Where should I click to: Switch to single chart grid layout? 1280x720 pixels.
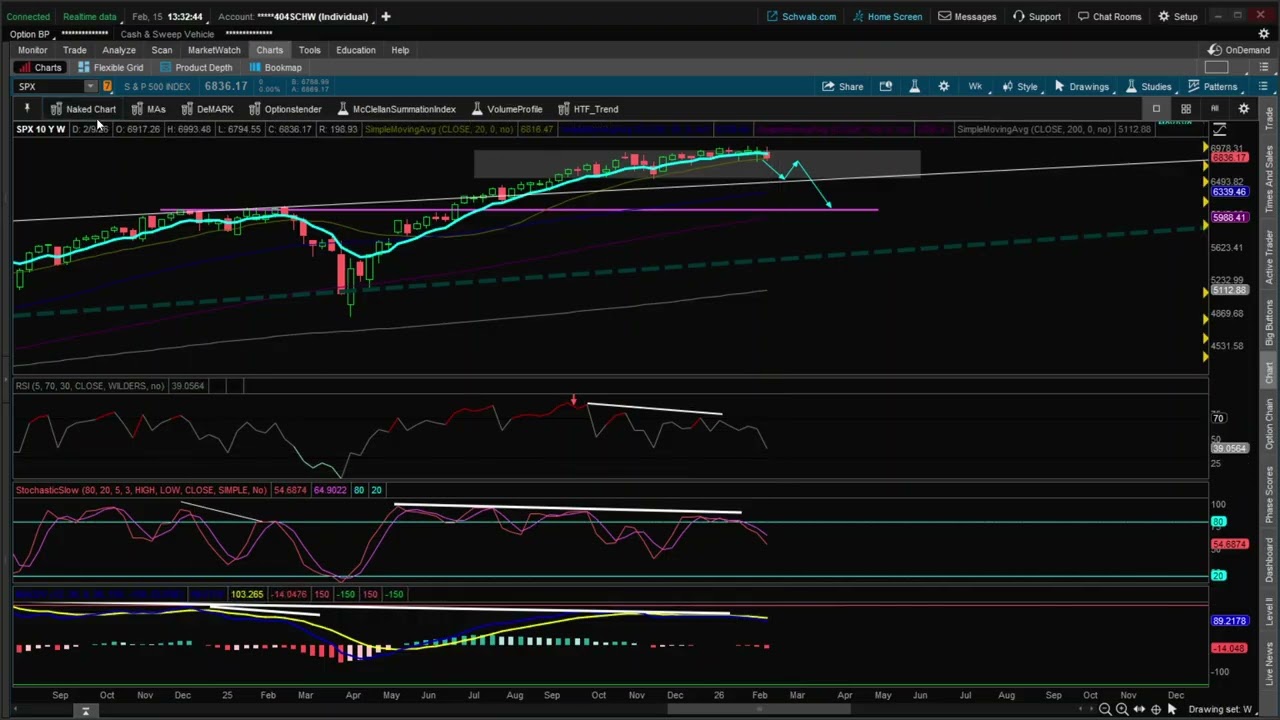click(1156, 109)
